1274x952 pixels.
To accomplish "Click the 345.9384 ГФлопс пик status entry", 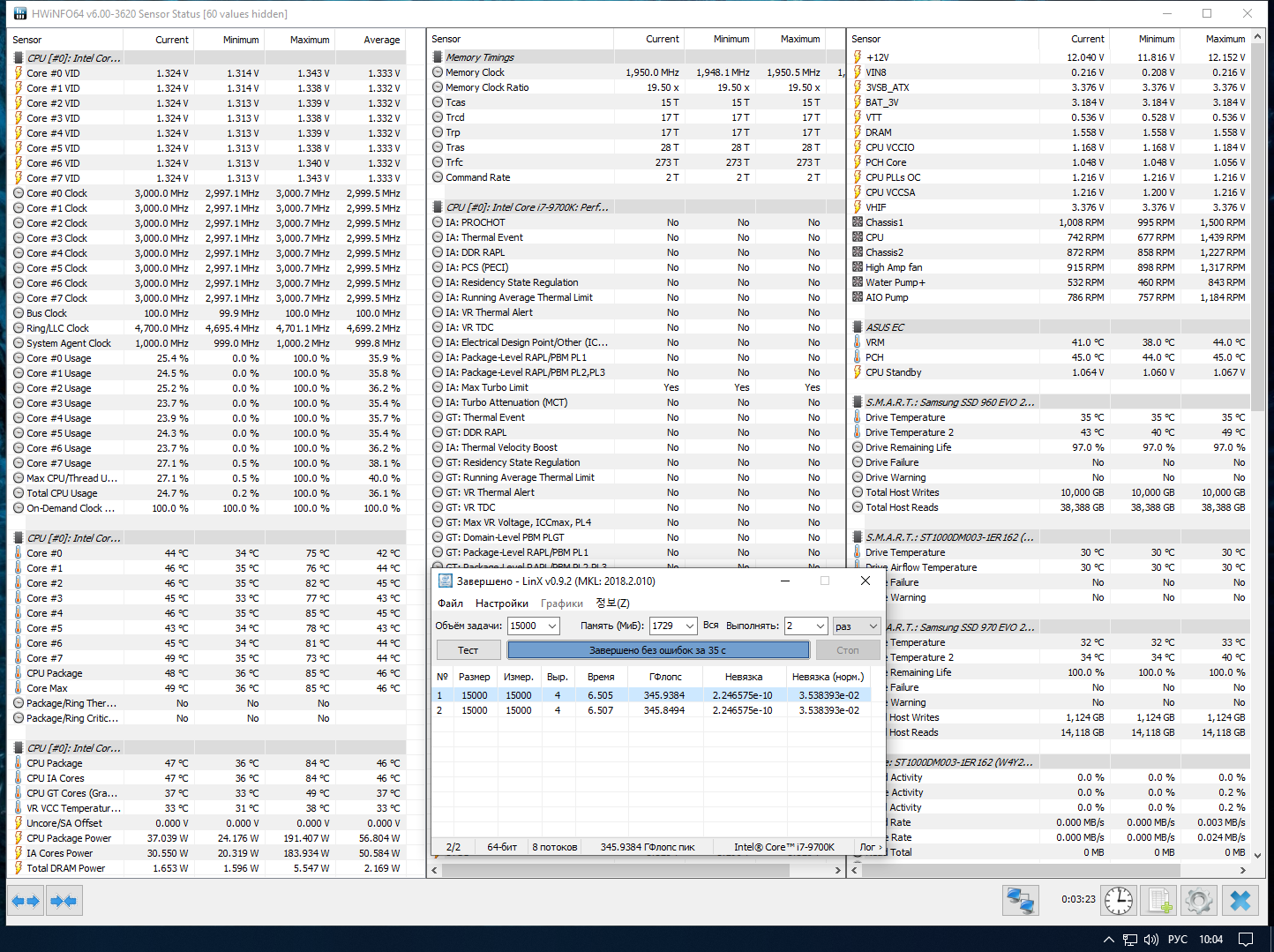I will click(x=648, y=847).
